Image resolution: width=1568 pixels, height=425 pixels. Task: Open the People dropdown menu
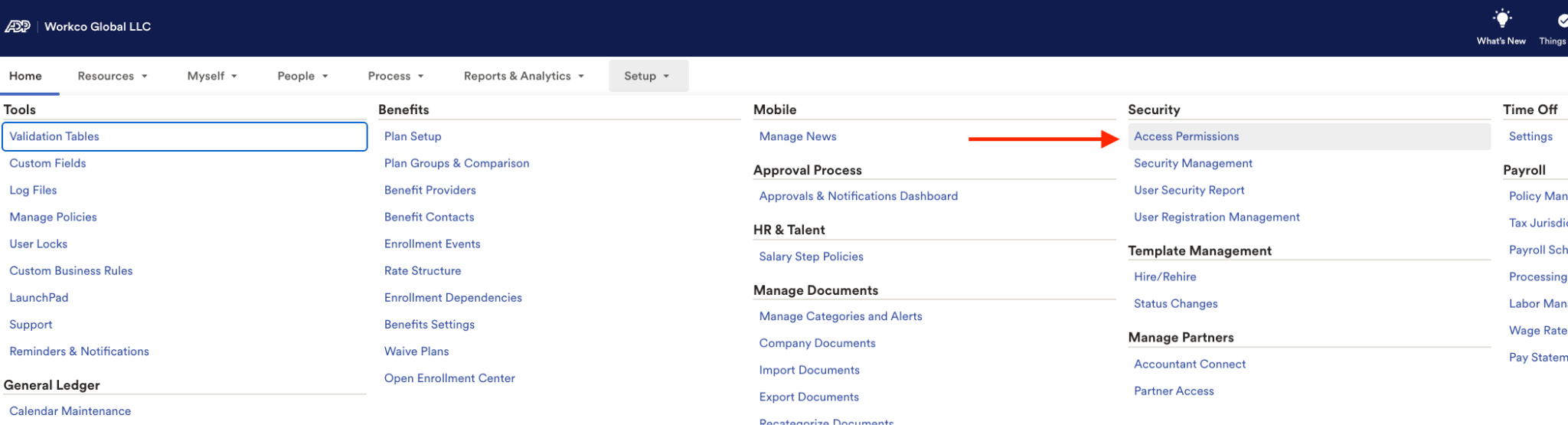[302, 76]
